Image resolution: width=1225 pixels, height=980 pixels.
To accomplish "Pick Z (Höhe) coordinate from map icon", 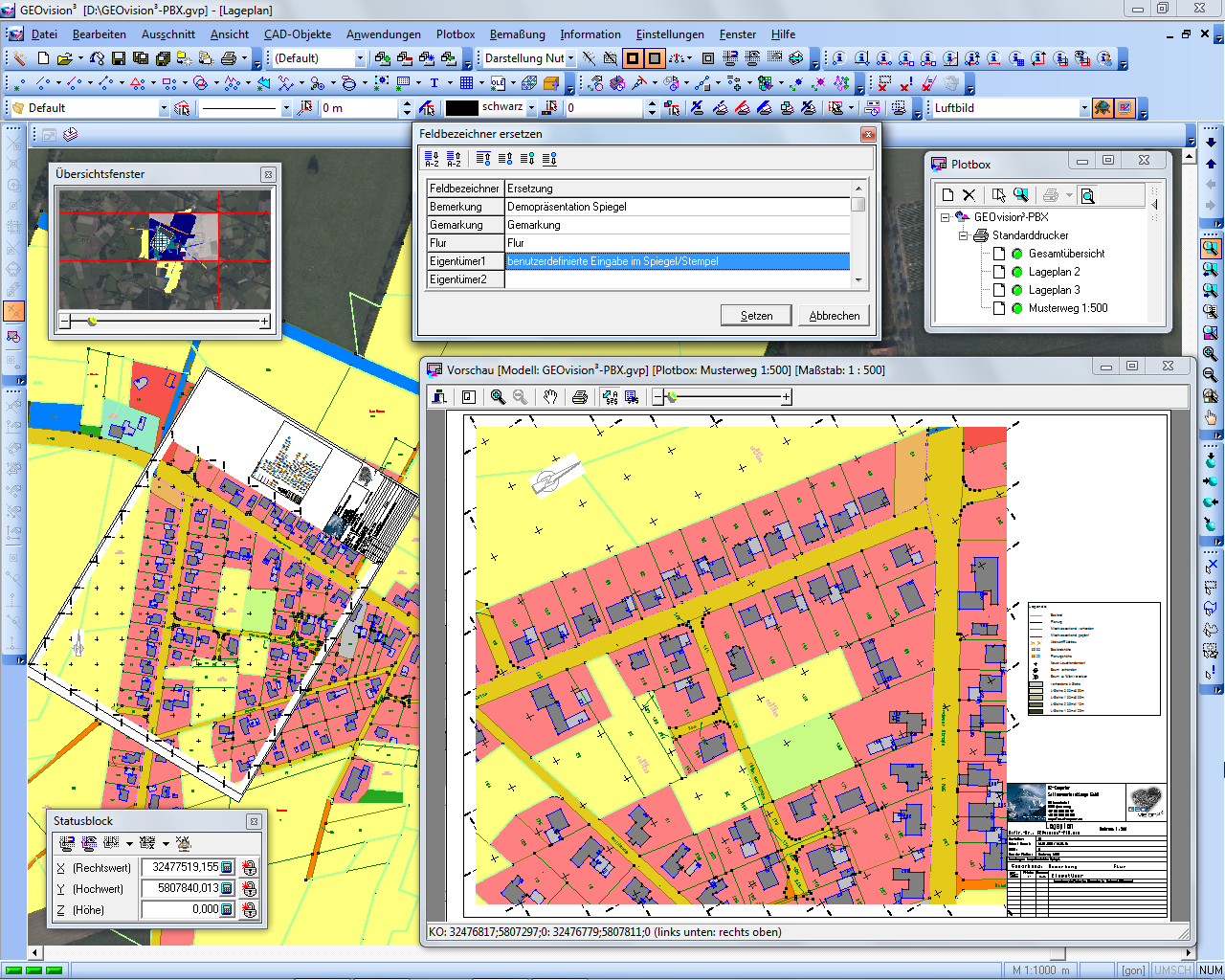I will point(249,909).
